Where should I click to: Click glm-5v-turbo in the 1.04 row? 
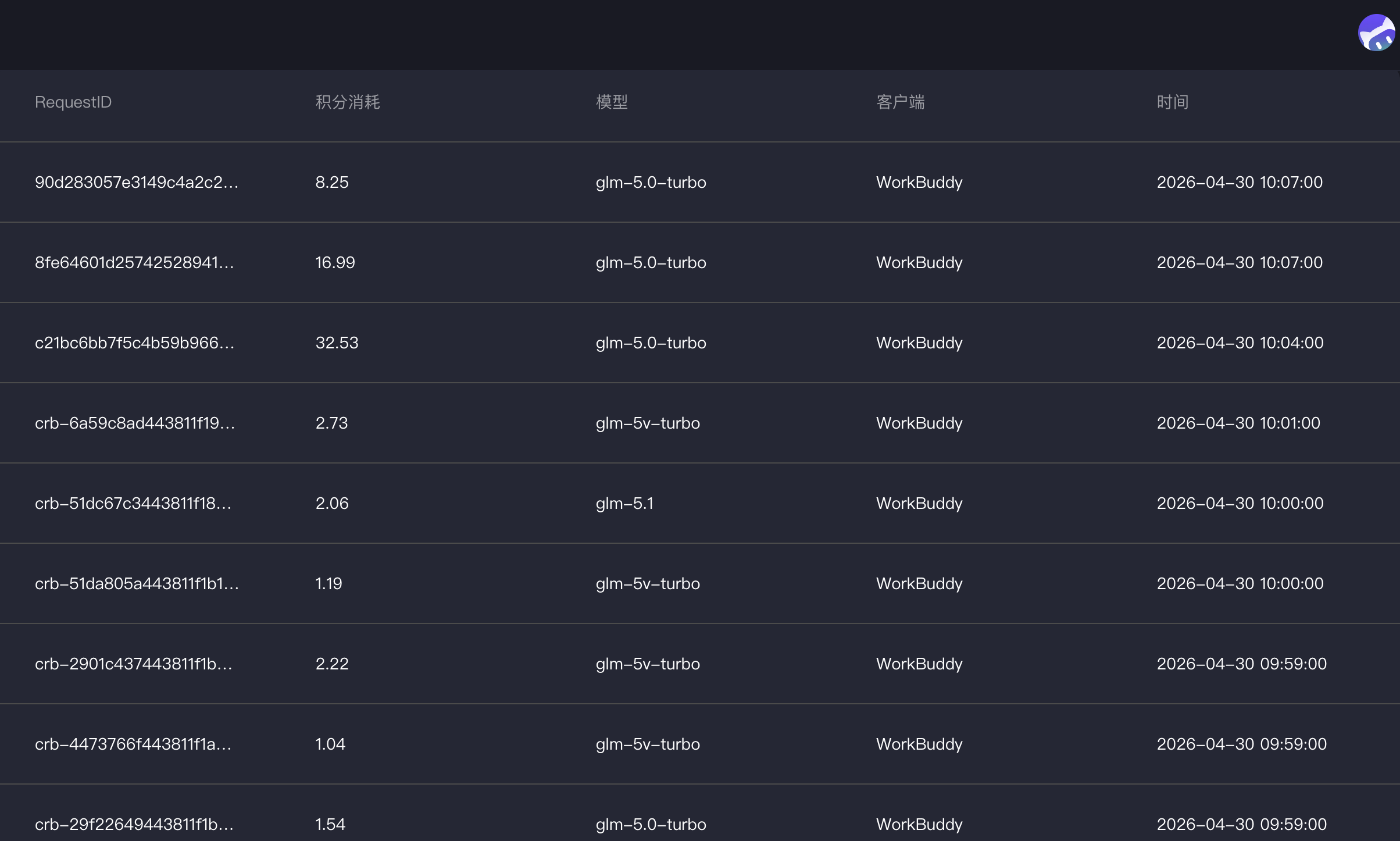coord(648,744)
